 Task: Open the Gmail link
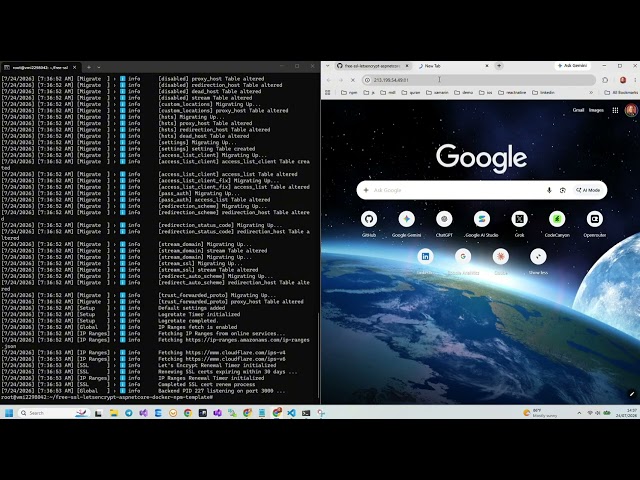[578, 110]
